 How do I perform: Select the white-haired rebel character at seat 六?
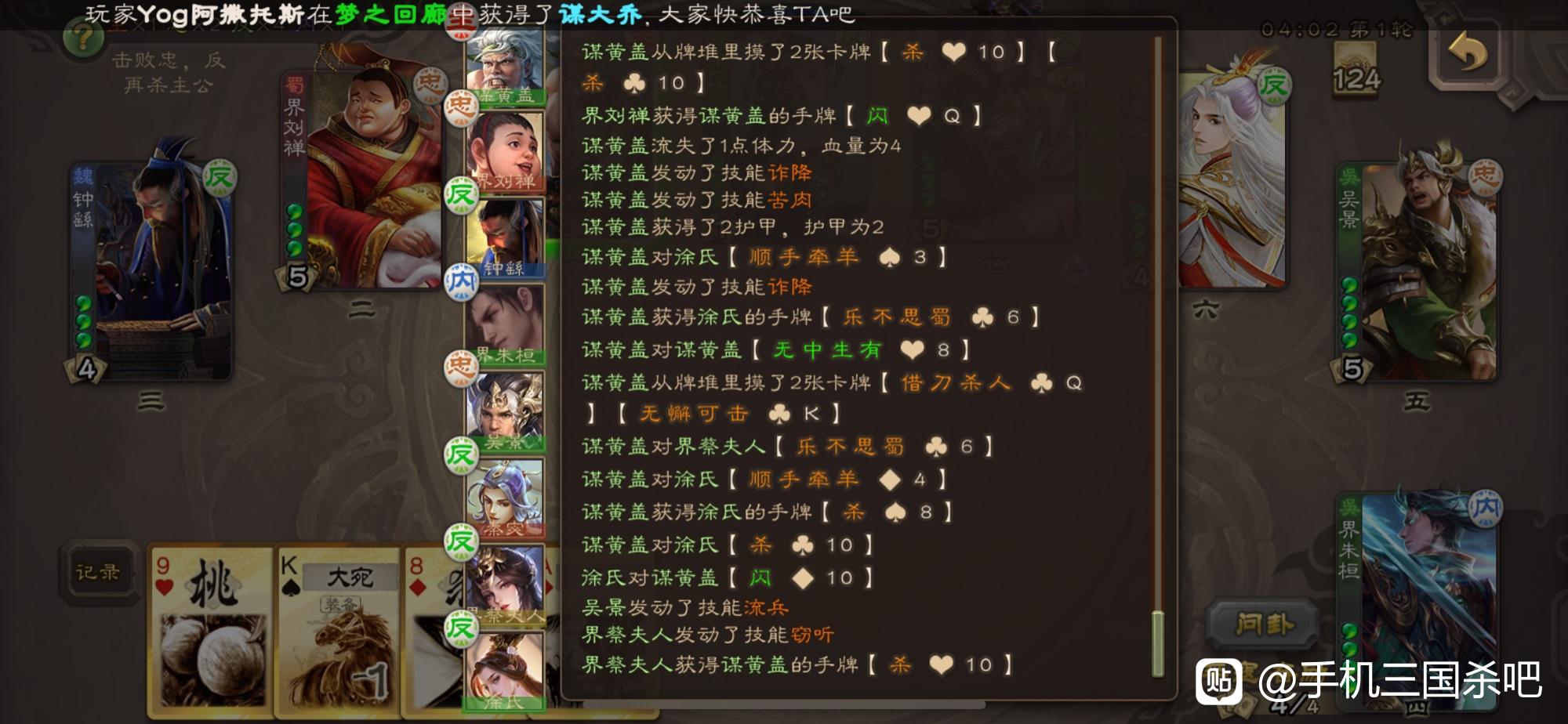[x=1231, y=180]
